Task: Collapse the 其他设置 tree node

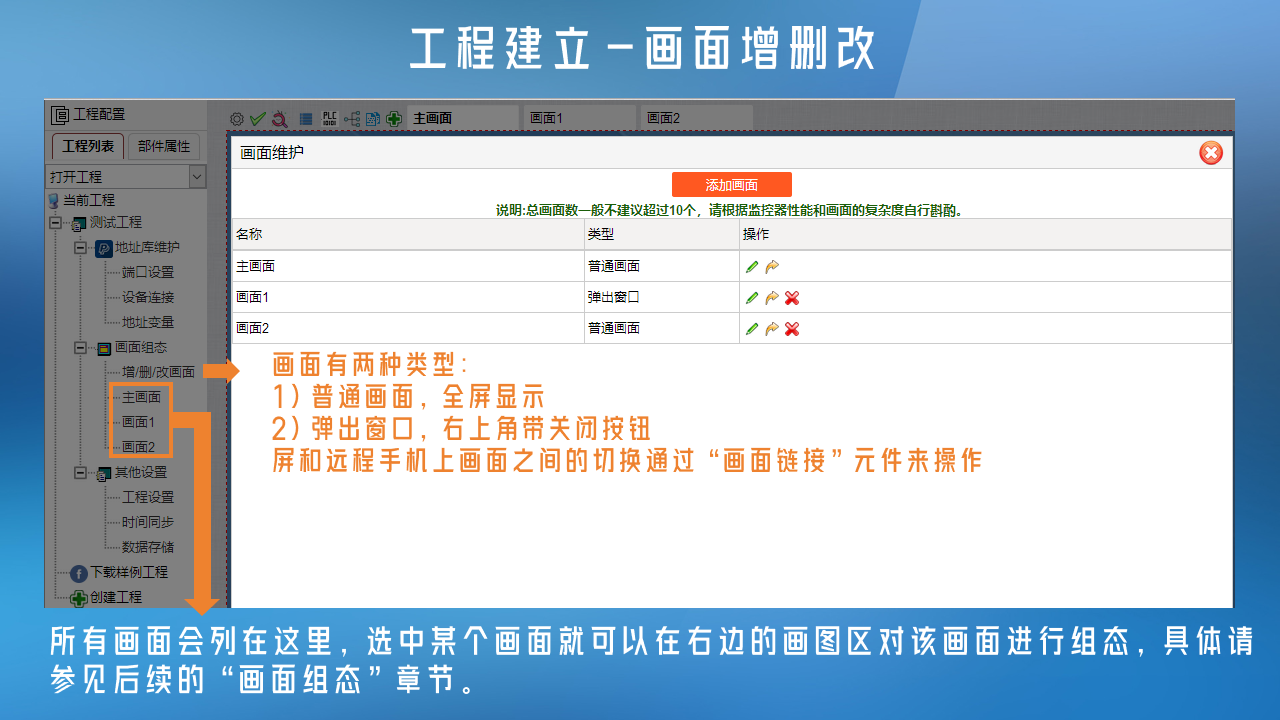Action: click(x=81, y=473)
